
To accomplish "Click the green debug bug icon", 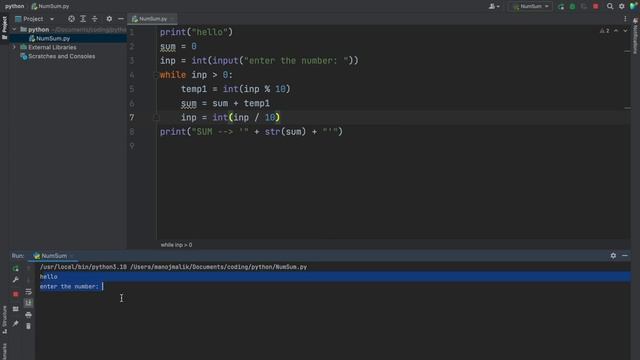I will click(572, 7).
